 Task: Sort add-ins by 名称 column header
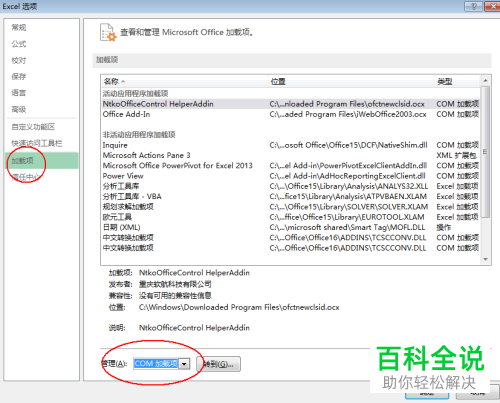pos(185,81)
